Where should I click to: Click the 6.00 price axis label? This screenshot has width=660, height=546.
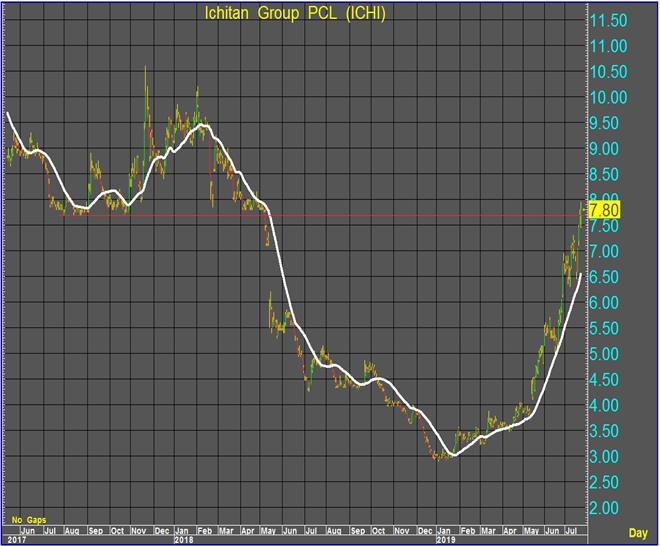[x=604, y=303]
